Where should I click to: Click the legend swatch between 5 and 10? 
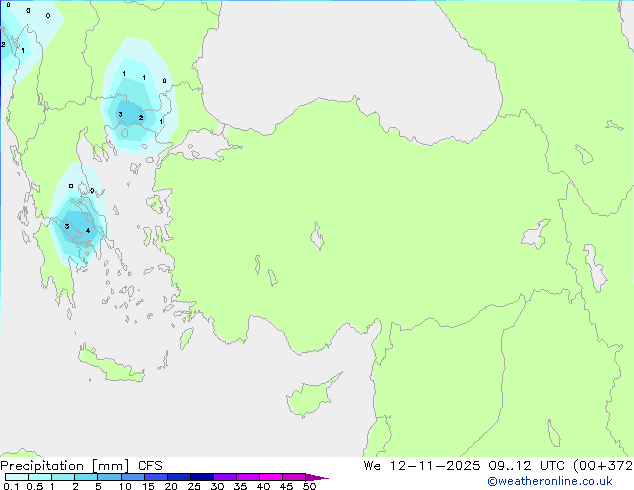pos(109,477)
